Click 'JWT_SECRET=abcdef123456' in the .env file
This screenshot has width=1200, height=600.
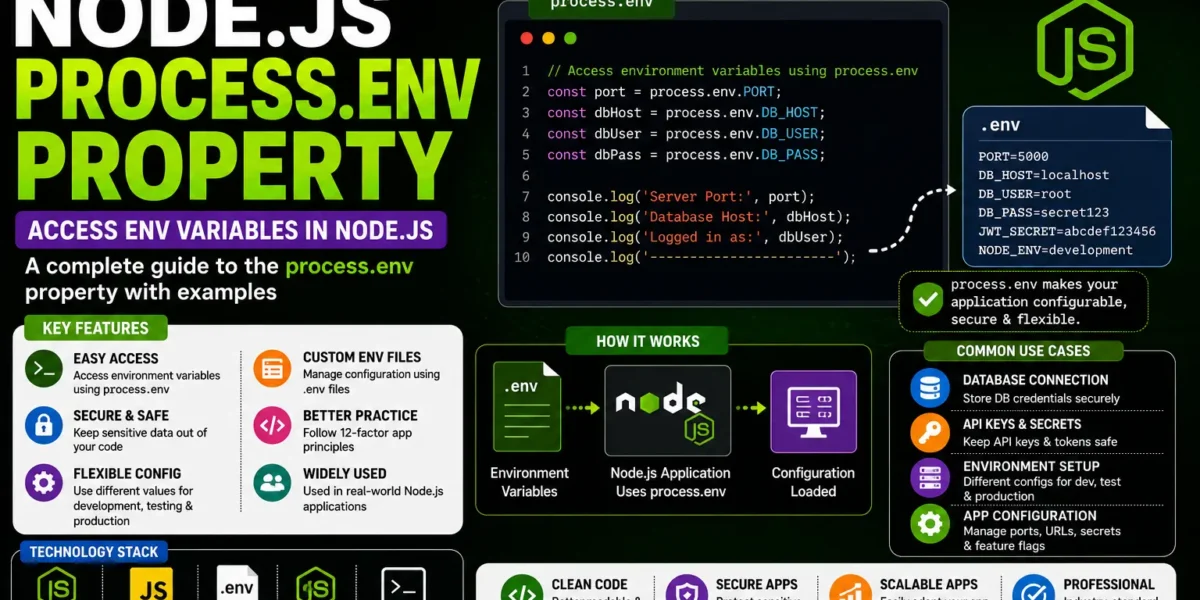coord(1067,231)
